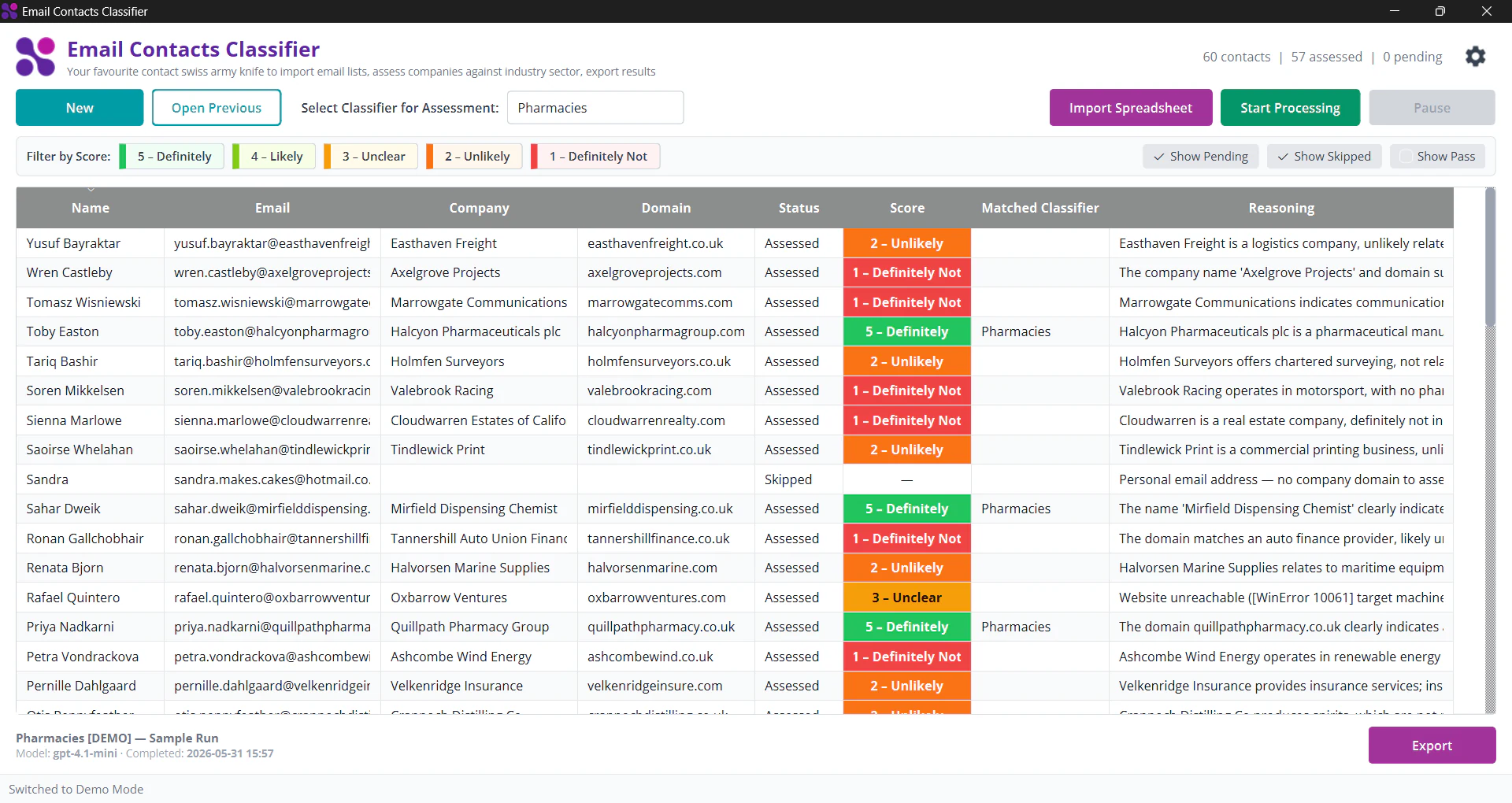
Task: Click Open Previous button
Action: [x=217, y=108]
